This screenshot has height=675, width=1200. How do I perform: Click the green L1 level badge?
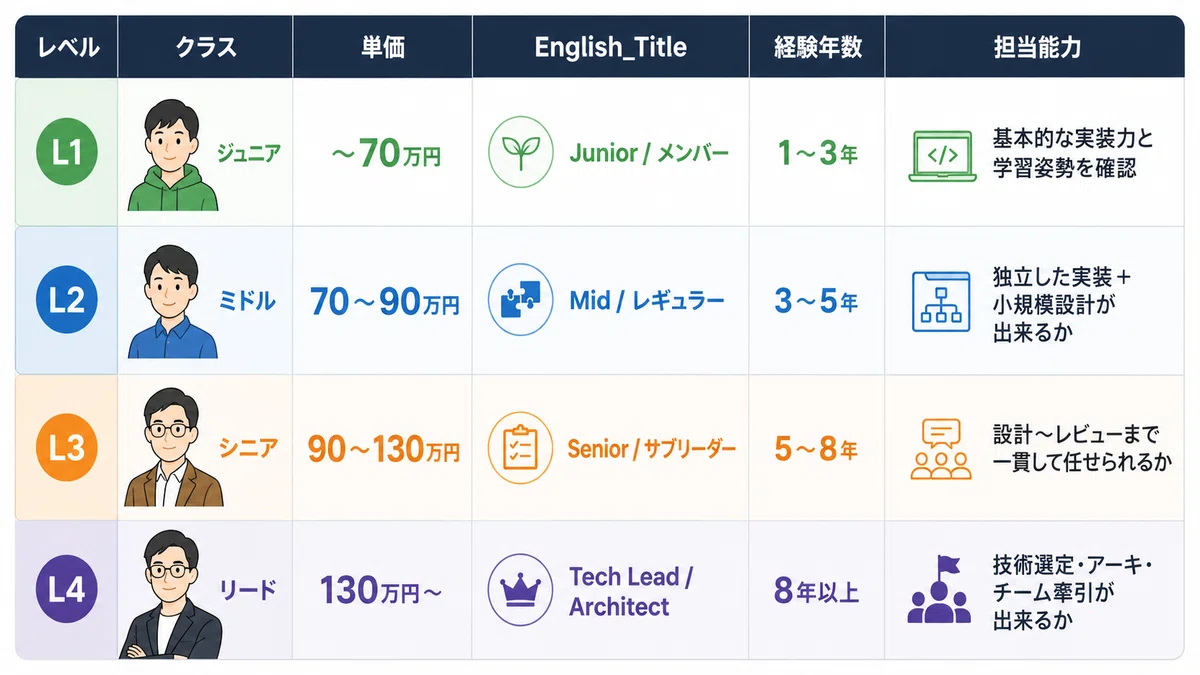(66, 152)
